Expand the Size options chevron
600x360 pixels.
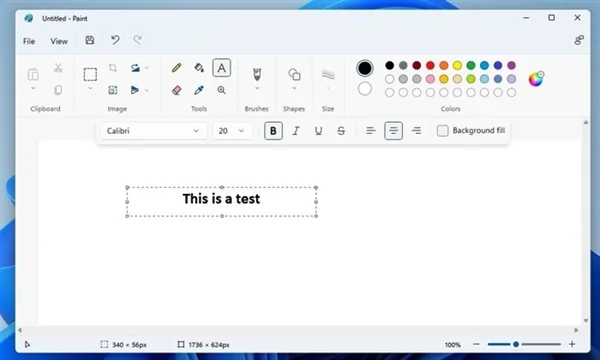point(328,88)
